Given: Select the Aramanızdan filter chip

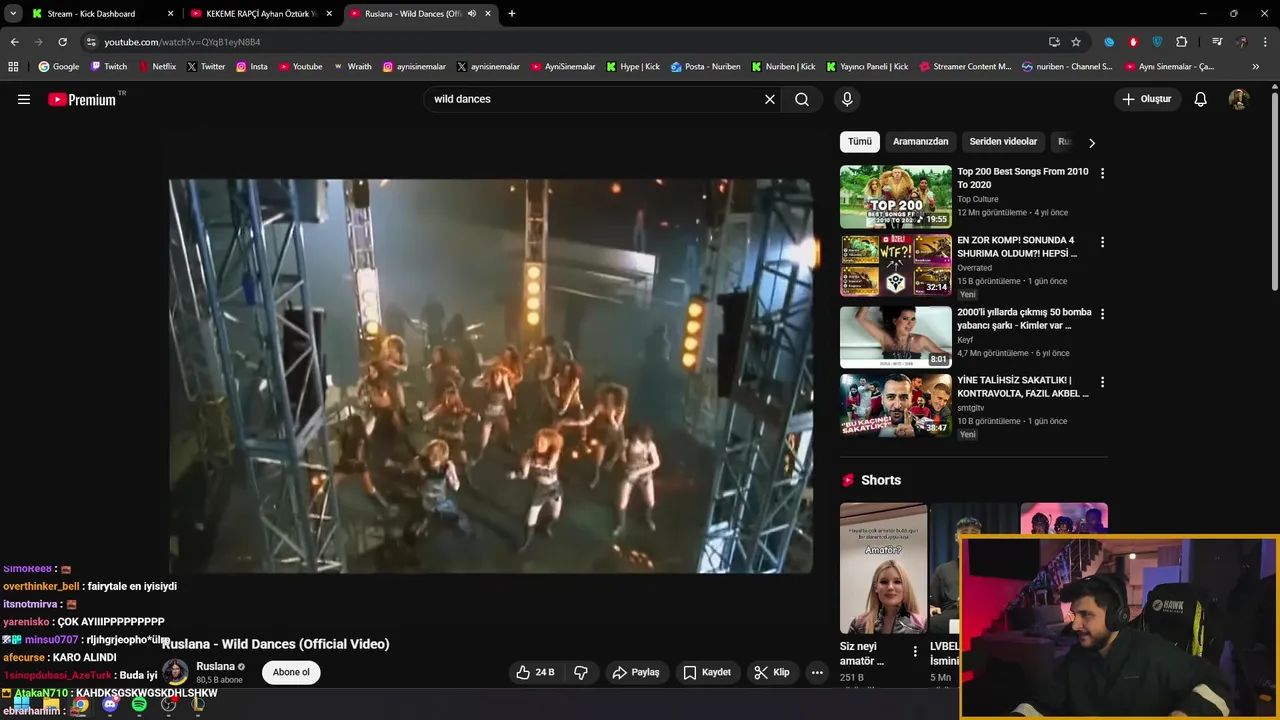Looking at the screenshot, I should click(x=920, y=142).
